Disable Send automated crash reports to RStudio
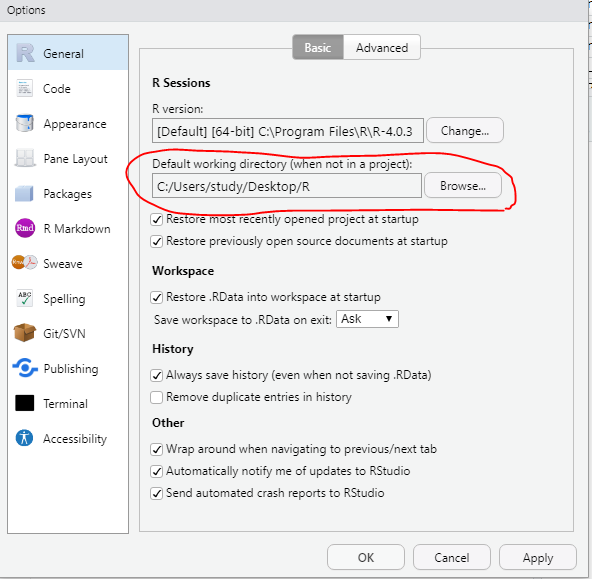Screen dimensions: 592x579 156,493
